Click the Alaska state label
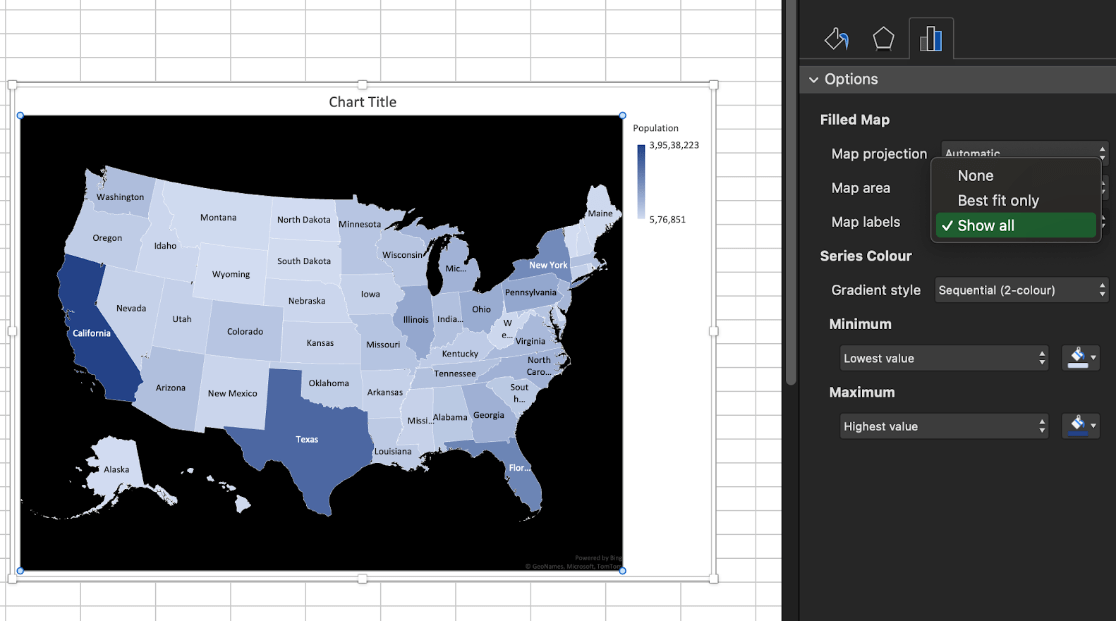 116,469
